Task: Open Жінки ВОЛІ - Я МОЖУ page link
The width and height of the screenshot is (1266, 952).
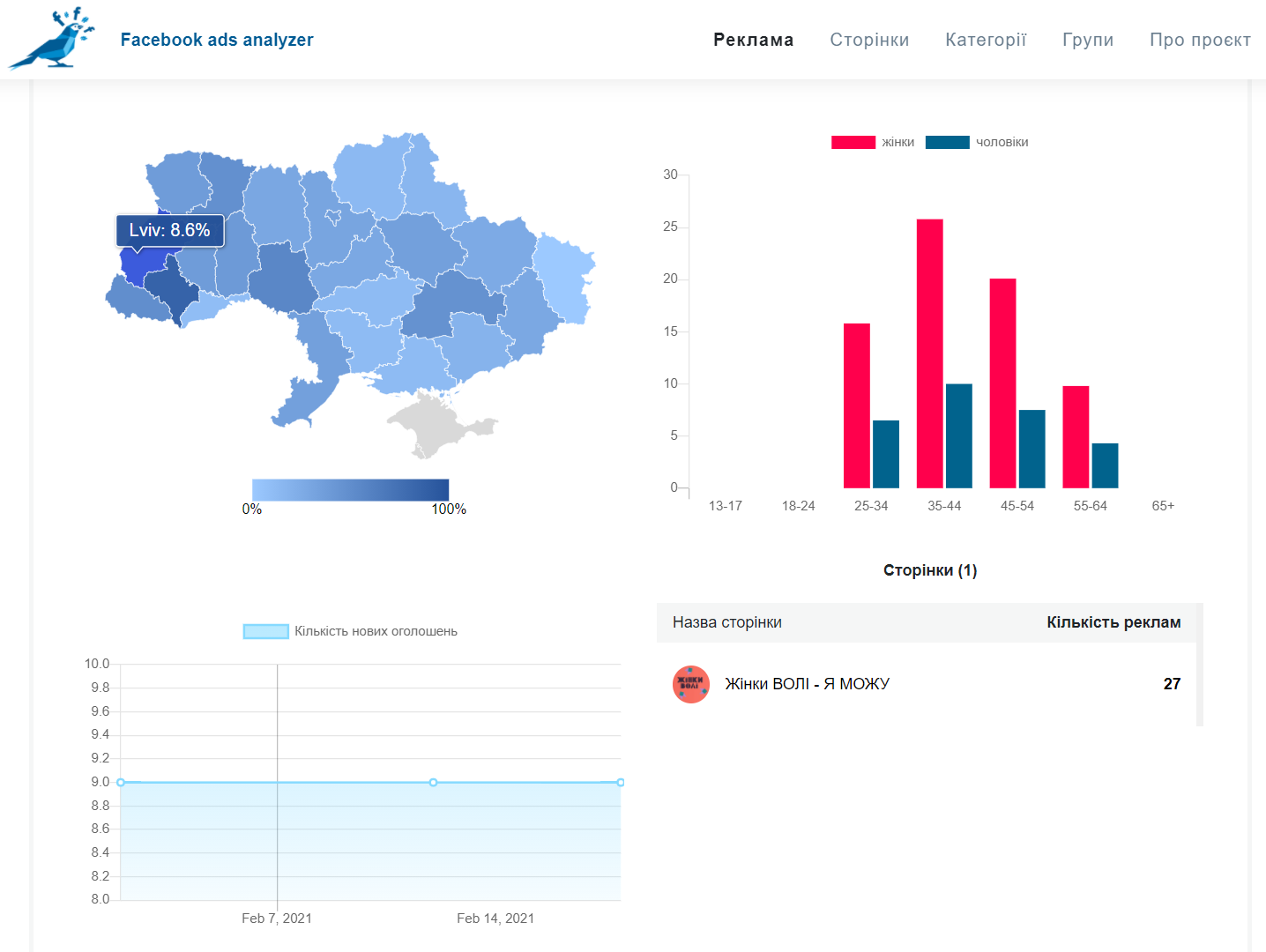Action: (807, 684)
